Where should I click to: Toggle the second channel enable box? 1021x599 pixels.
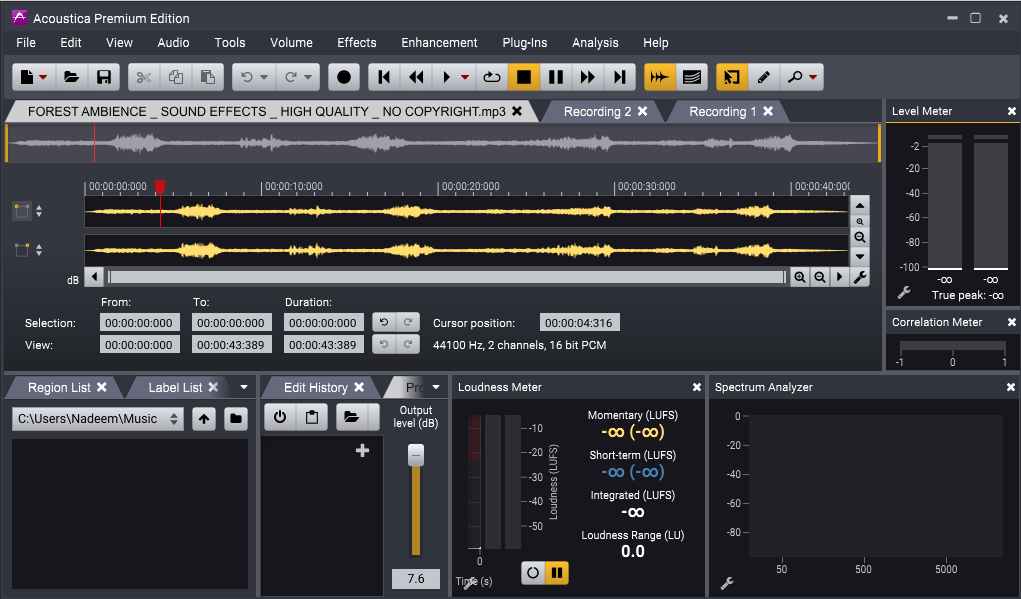coord(21,250)
